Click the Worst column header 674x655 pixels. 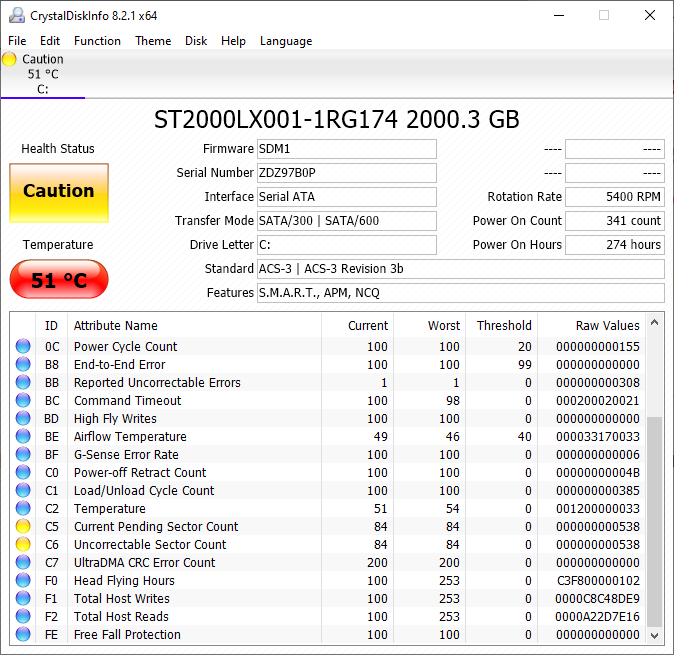pos(429,325)
